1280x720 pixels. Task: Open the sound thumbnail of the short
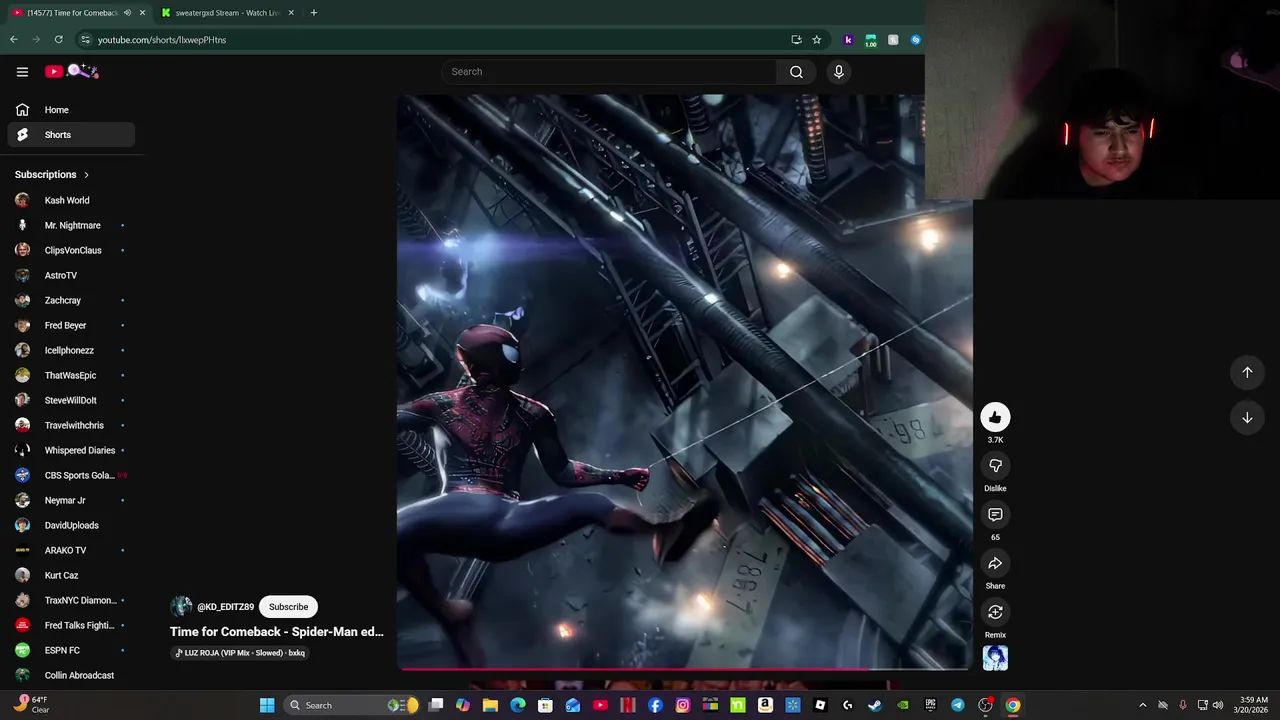[995, 657]
